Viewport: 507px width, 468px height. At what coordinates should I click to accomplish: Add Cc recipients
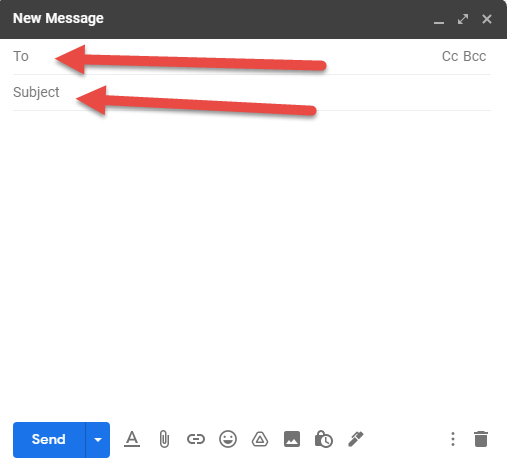(x=450, y=56)
